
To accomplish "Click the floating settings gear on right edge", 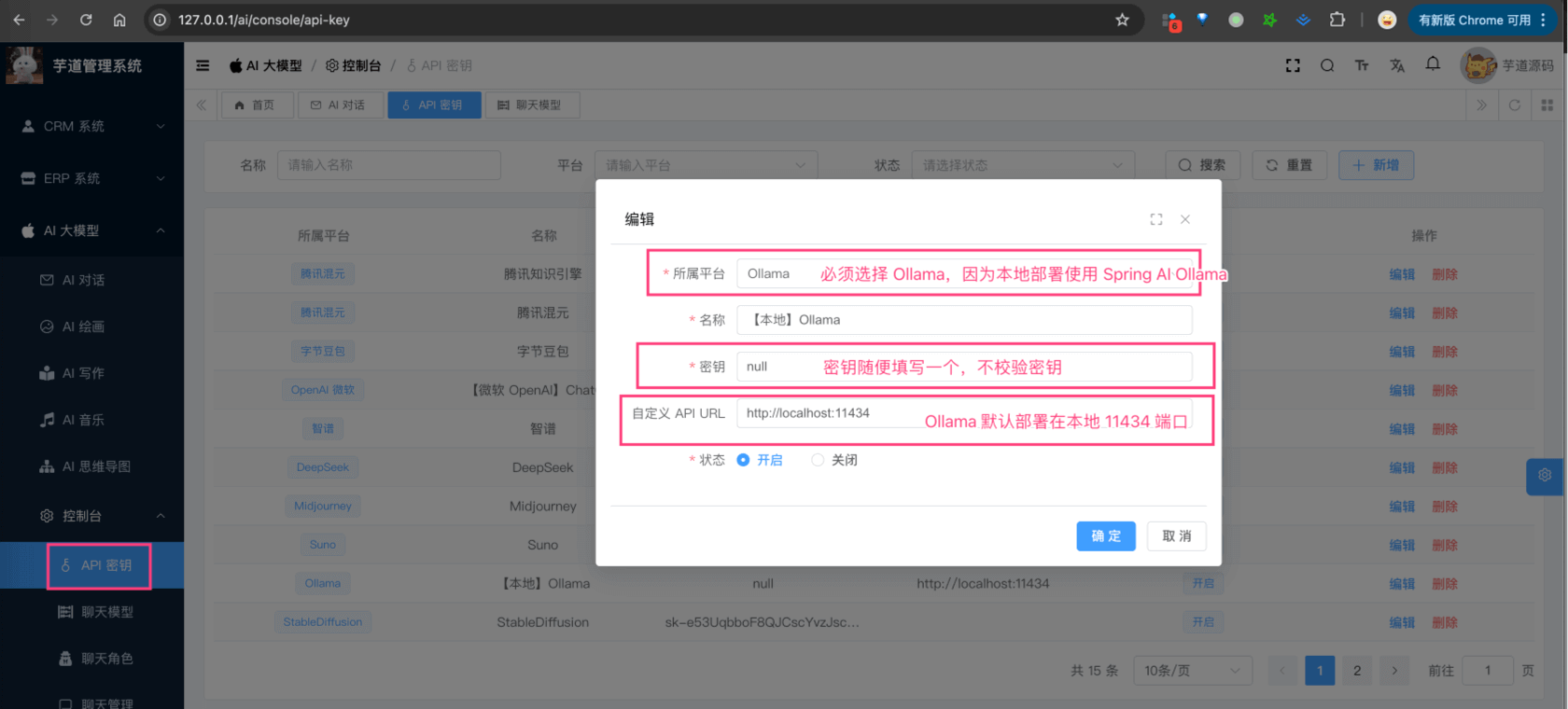I will [x=1545, y=476].
